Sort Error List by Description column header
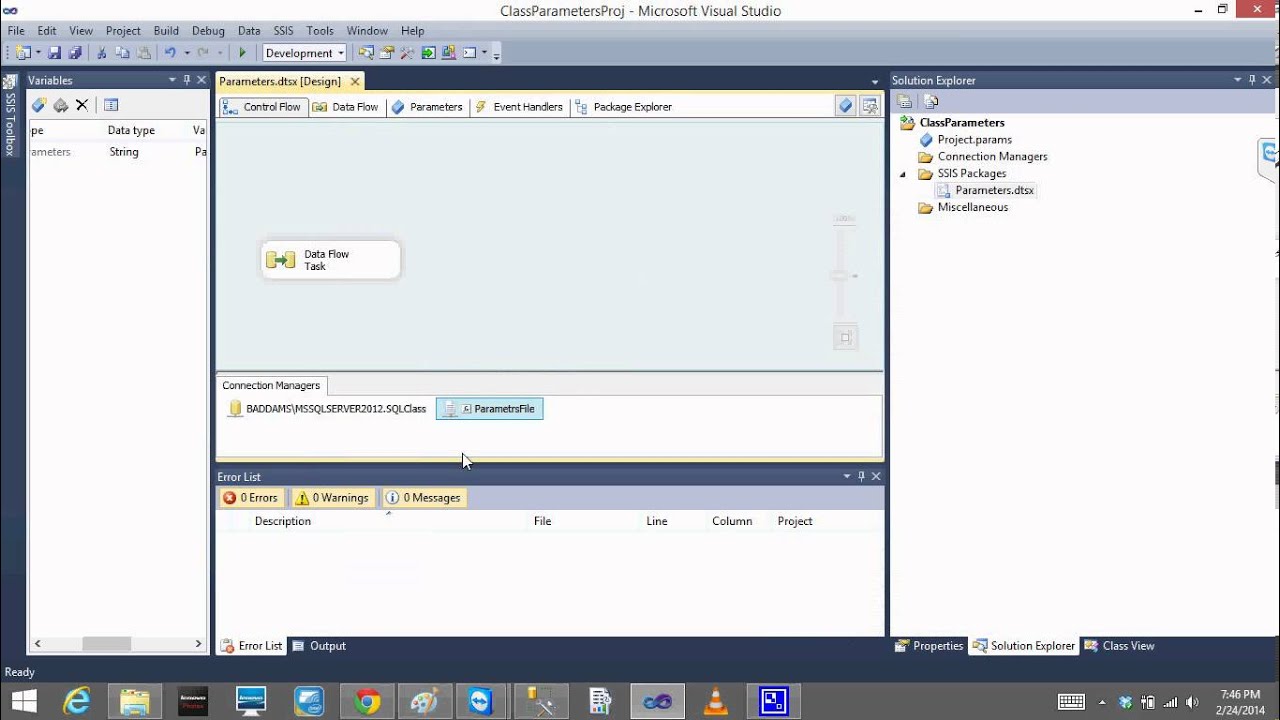 (x=282, y=521)
